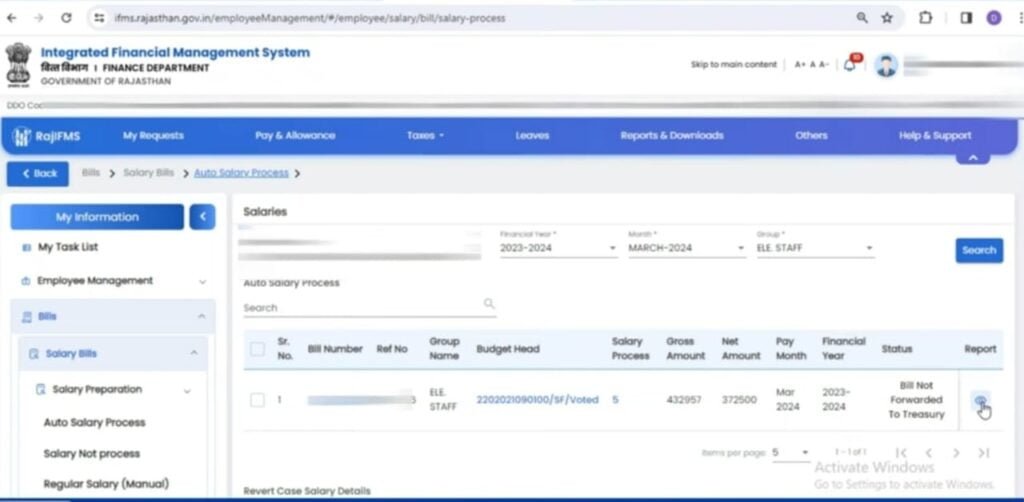Open site information icon in address bar

coord(99,18)
